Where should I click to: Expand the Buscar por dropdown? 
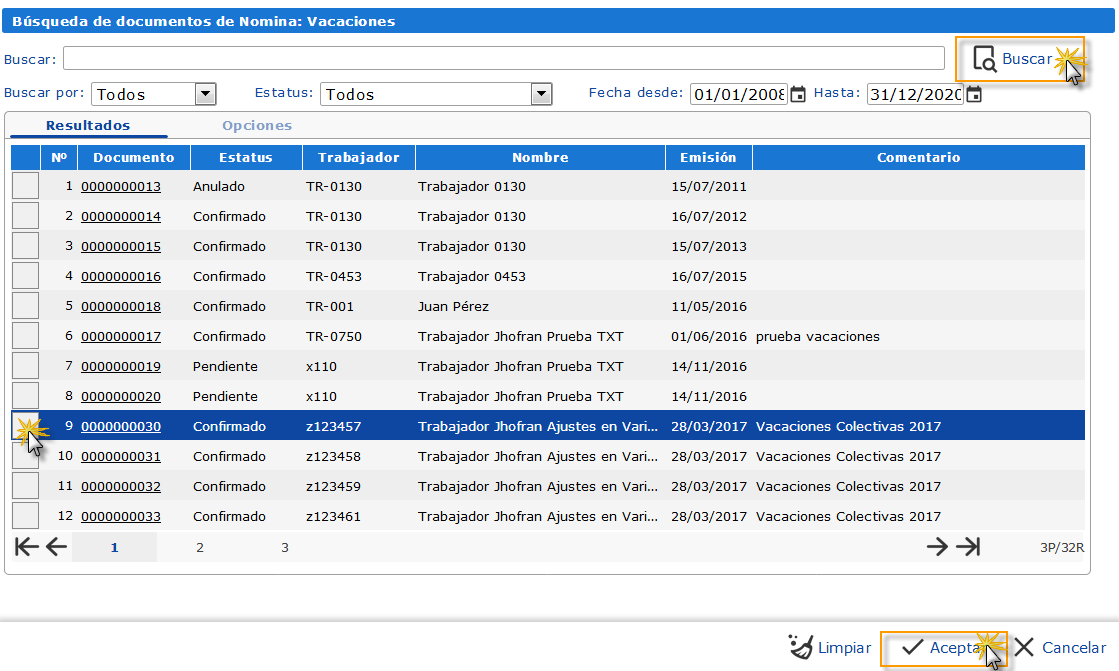(205, 94)
